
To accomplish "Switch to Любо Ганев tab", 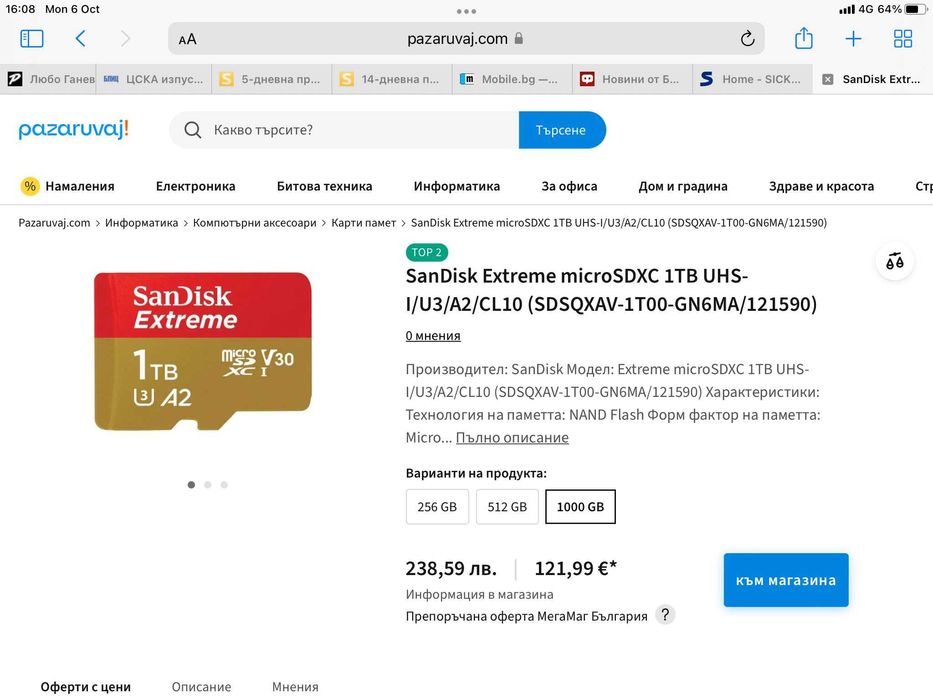I will coord(48,79).
